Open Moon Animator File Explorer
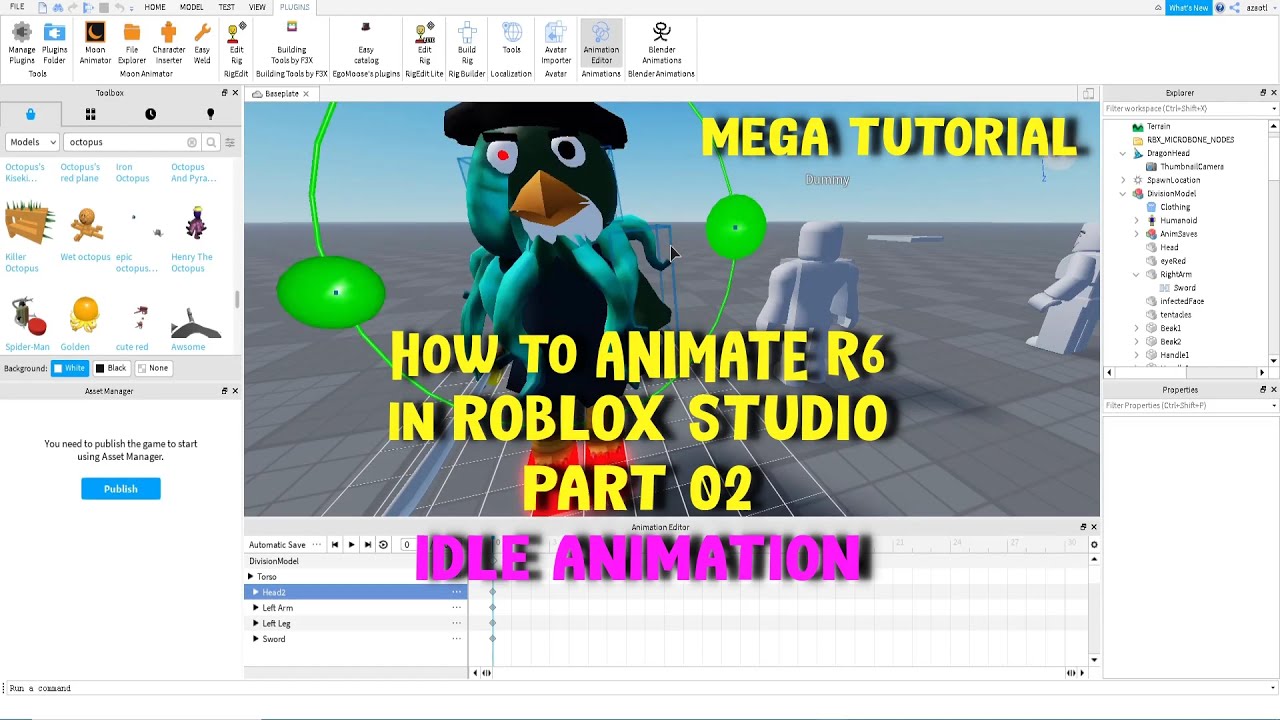The image size is (1280, 720). 132,43
